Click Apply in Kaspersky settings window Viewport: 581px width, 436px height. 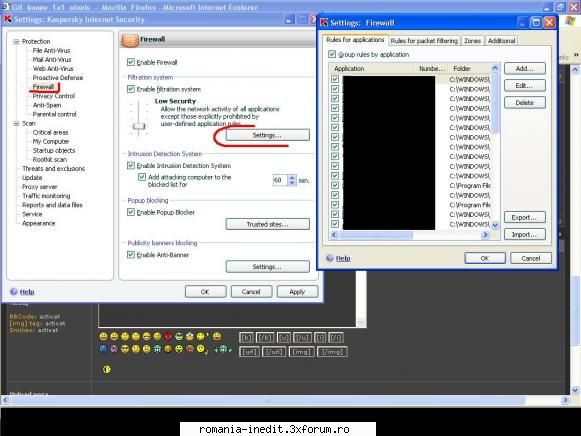coord(297,292)
